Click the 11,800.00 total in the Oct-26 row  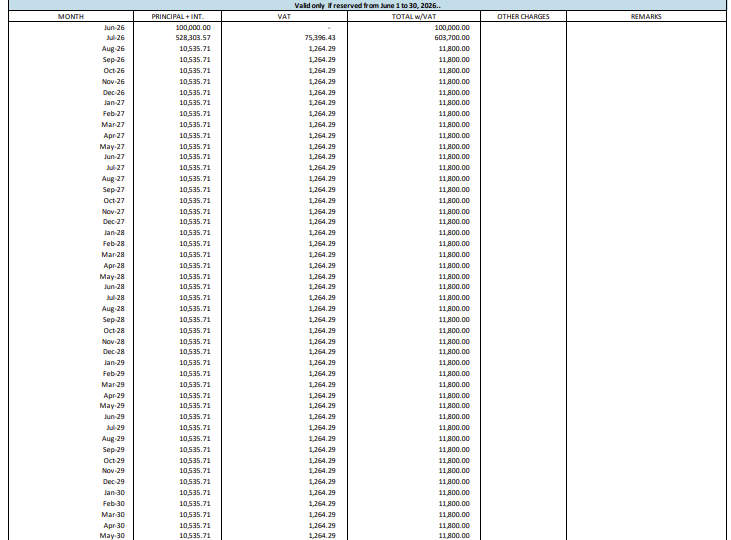454,71
